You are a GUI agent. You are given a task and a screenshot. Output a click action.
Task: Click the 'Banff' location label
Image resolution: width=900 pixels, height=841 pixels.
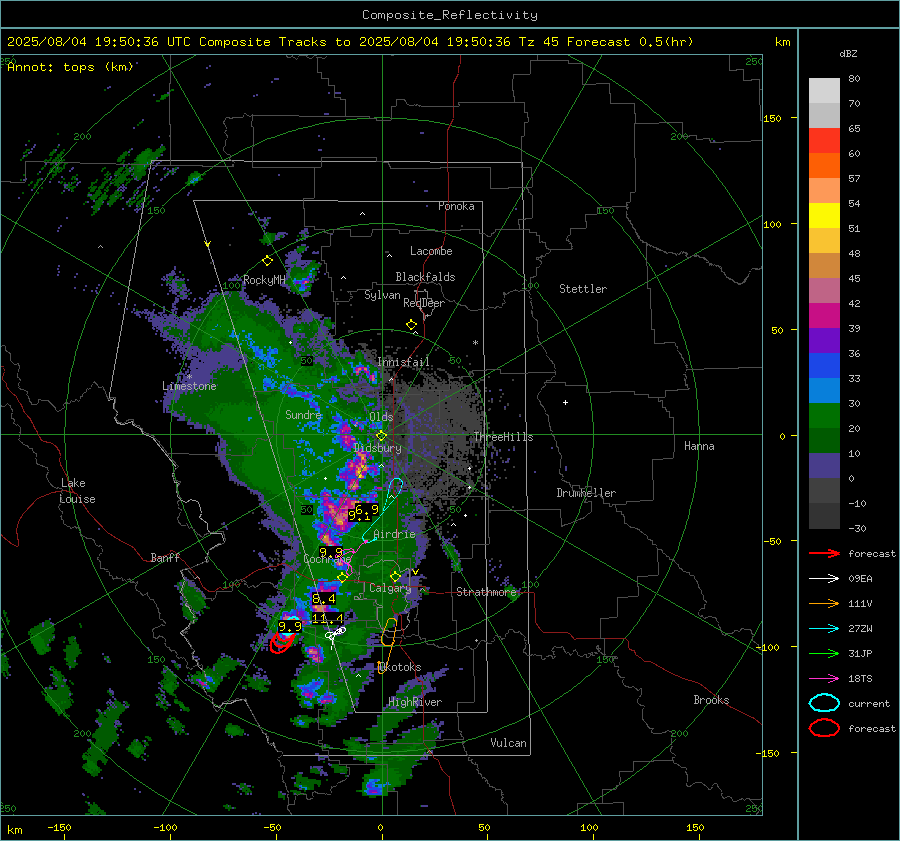coord(165,557)
